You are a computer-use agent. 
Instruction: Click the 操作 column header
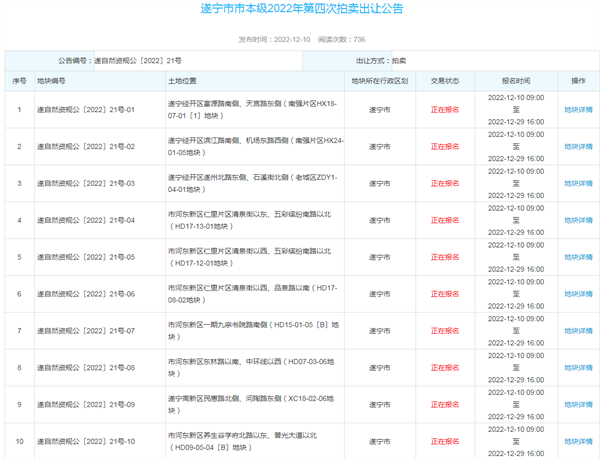click(578, 81)
